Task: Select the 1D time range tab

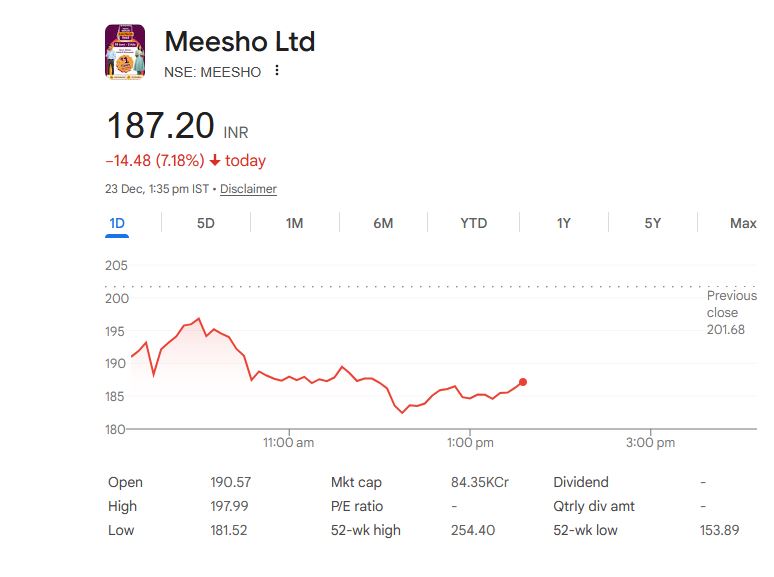Action: coord(117,223)
